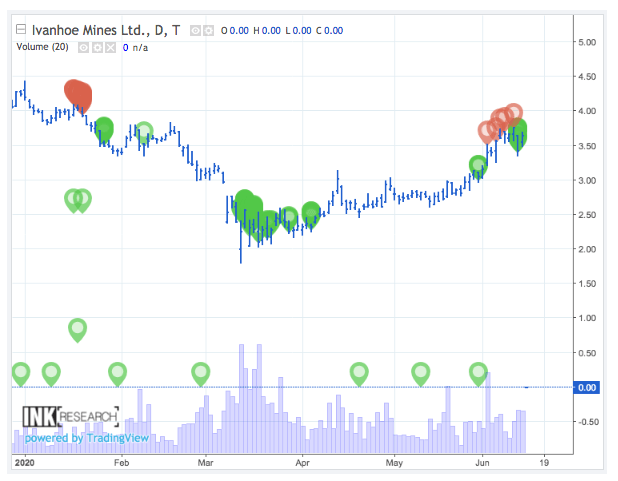Click the Ivanhoe Mines Ltd., D, T title
The height and width of the screenshot is (481, 618).
[106, 30]
